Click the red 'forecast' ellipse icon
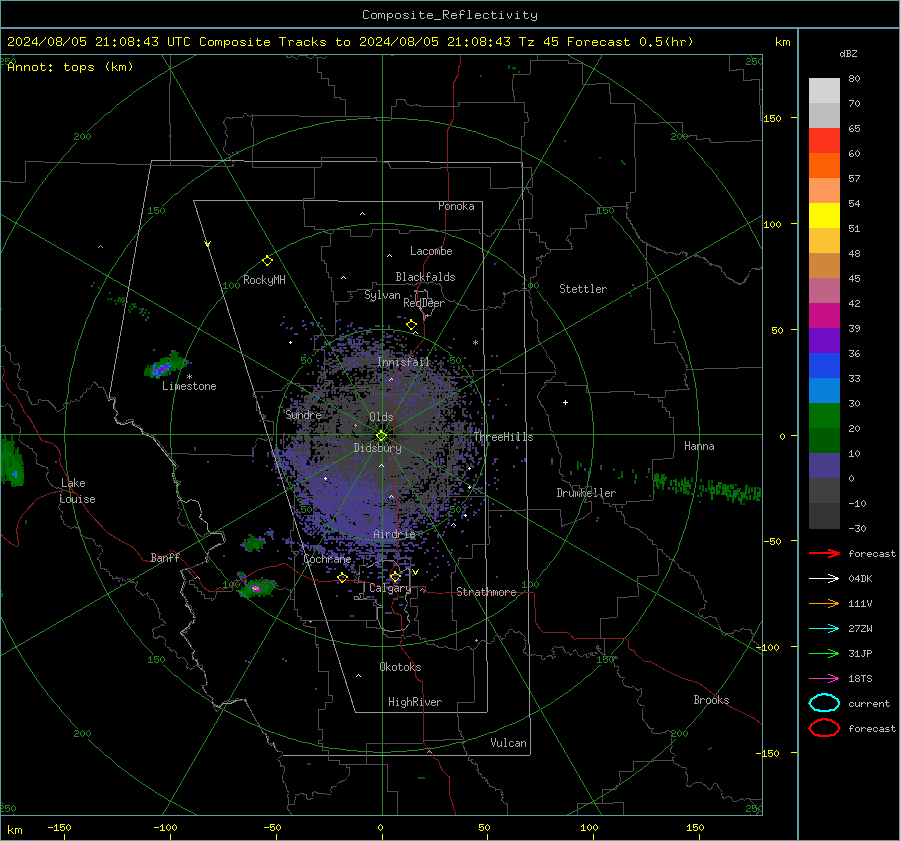 [x=824, y=728]
